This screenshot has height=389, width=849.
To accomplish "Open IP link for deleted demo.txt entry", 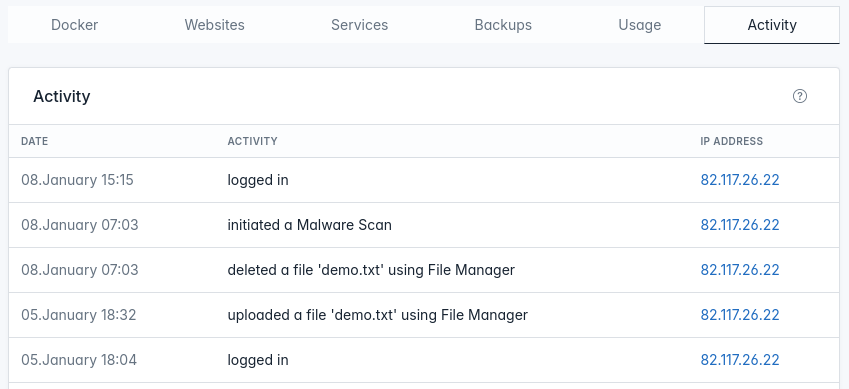I will [x=740, y=270].
